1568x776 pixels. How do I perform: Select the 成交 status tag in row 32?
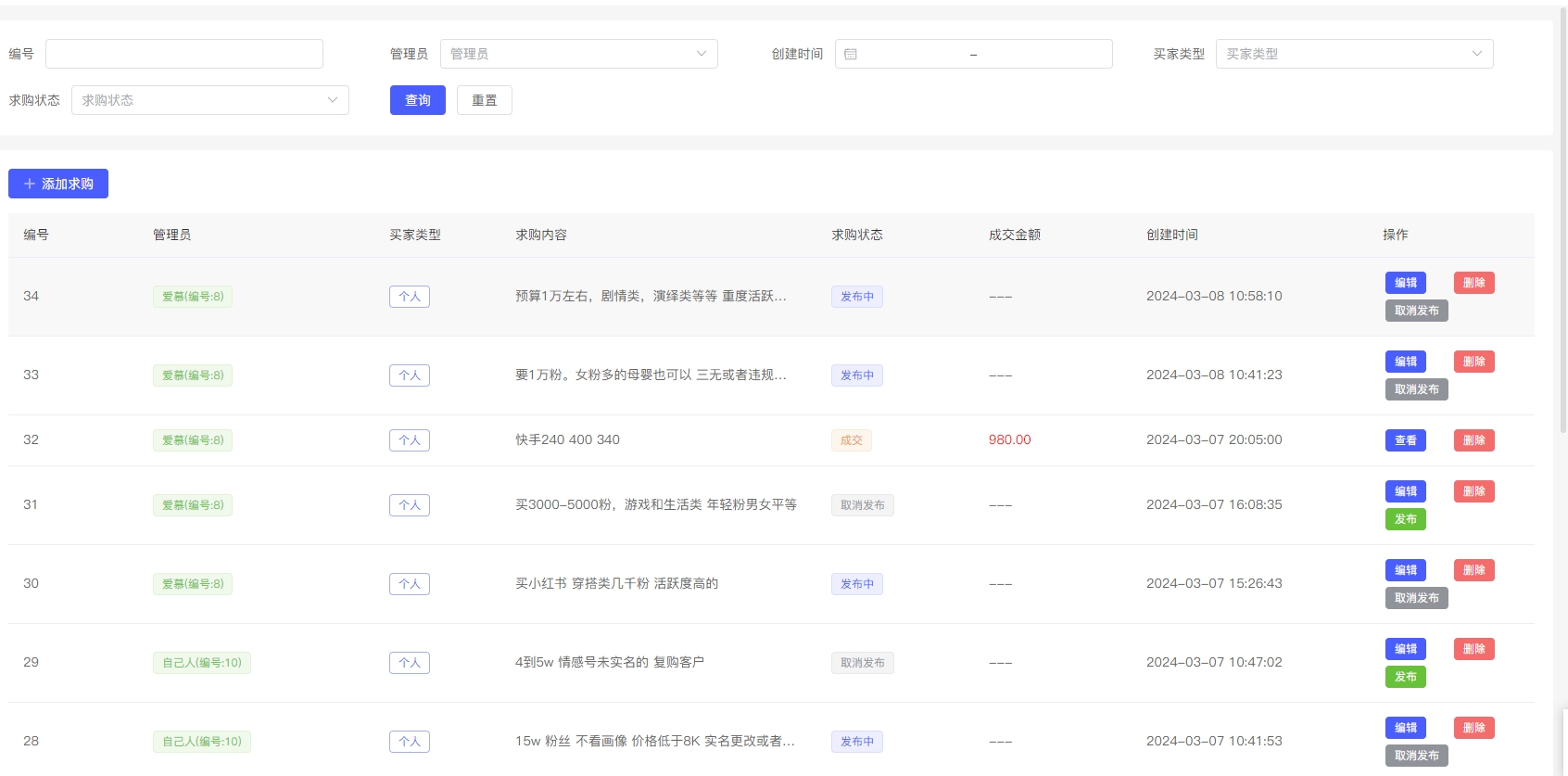point(851,440)
